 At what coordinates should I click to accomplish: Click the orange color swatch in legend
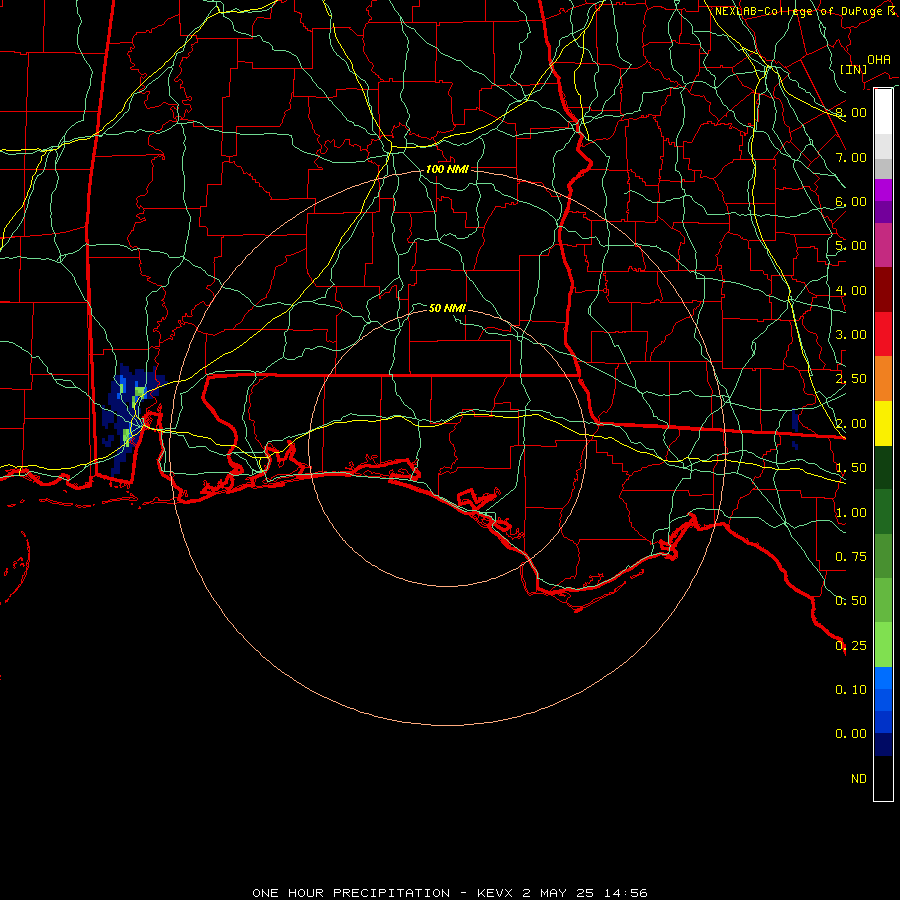883,379
